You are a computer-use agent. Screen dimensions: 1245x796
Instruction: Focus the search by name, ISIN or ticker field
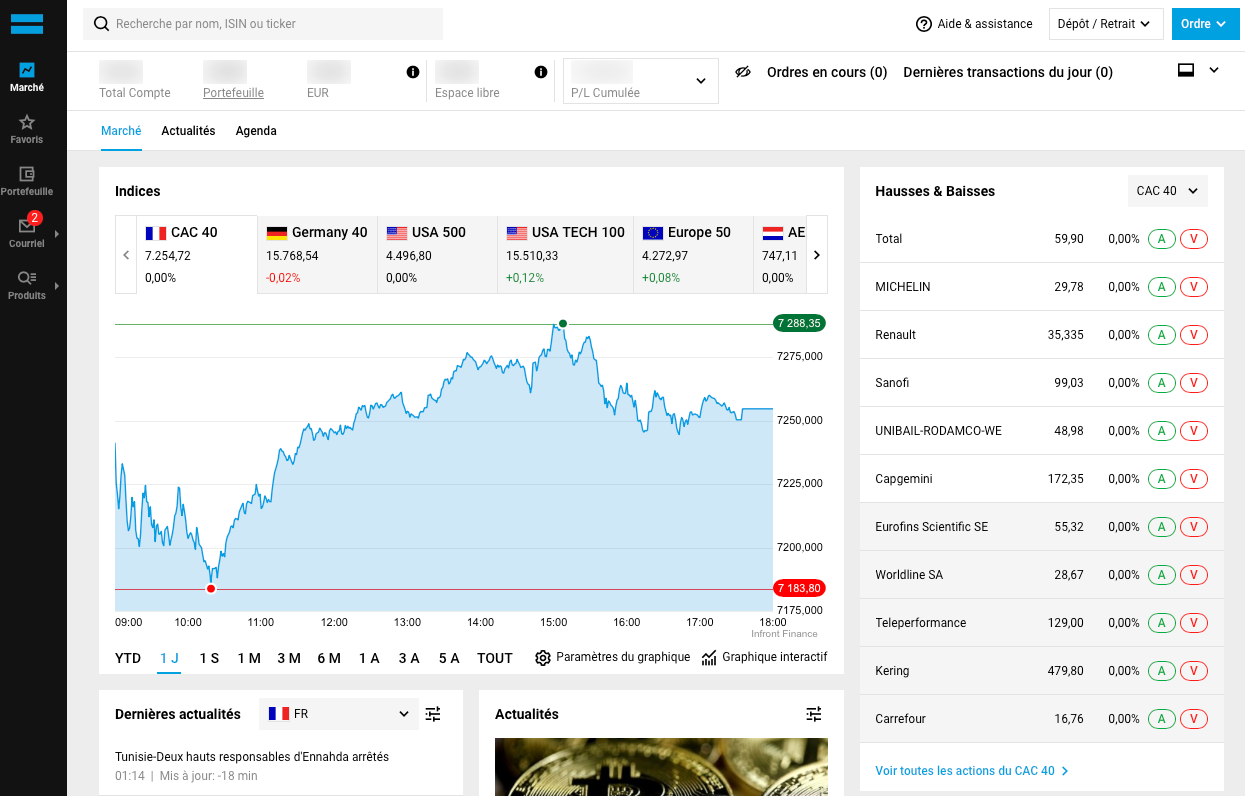[263, 24]
